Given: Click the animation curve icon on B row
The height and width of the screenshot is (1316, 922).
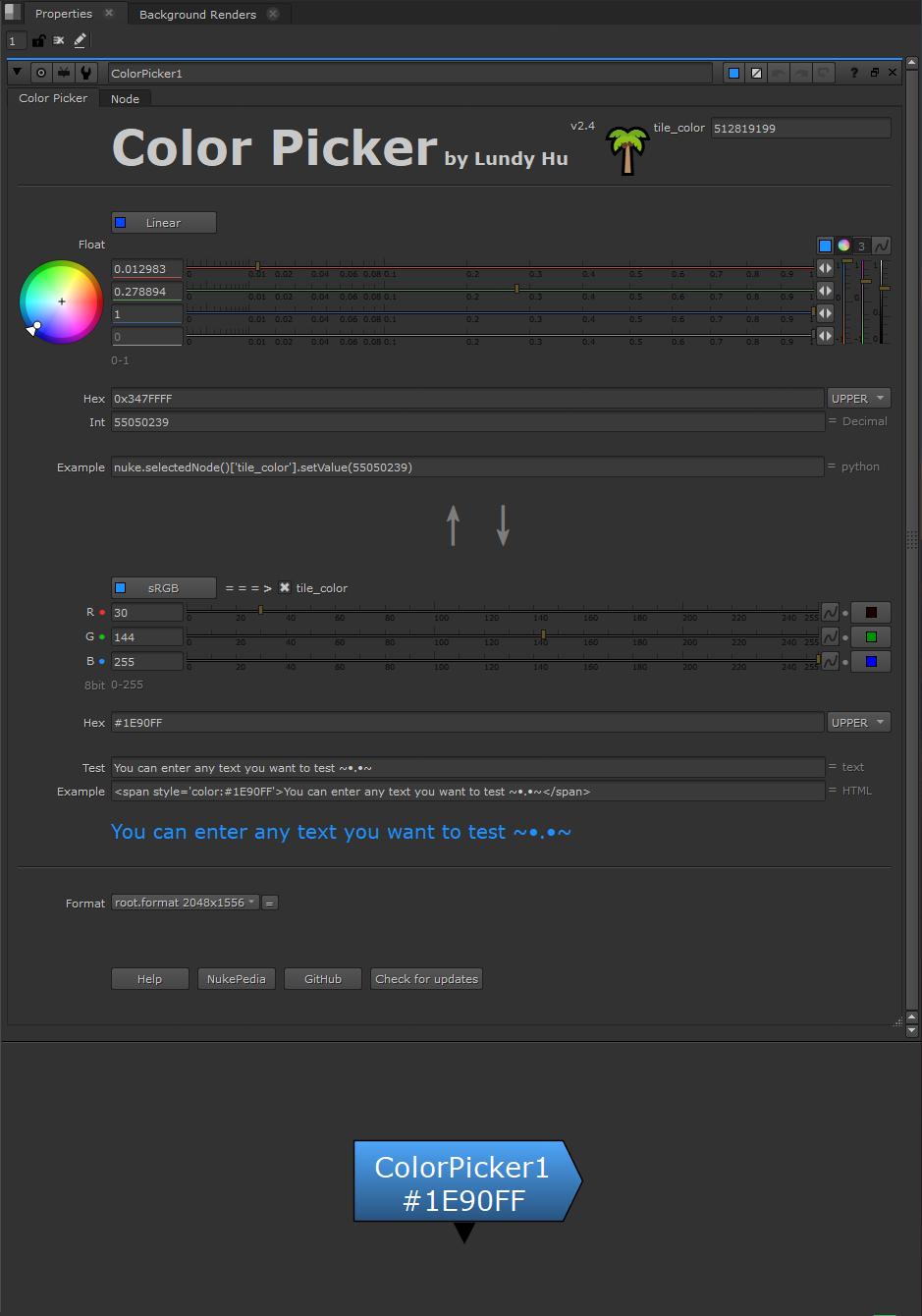Looking at the screenshot, I should pyautogui.click(x=830, y=661).
